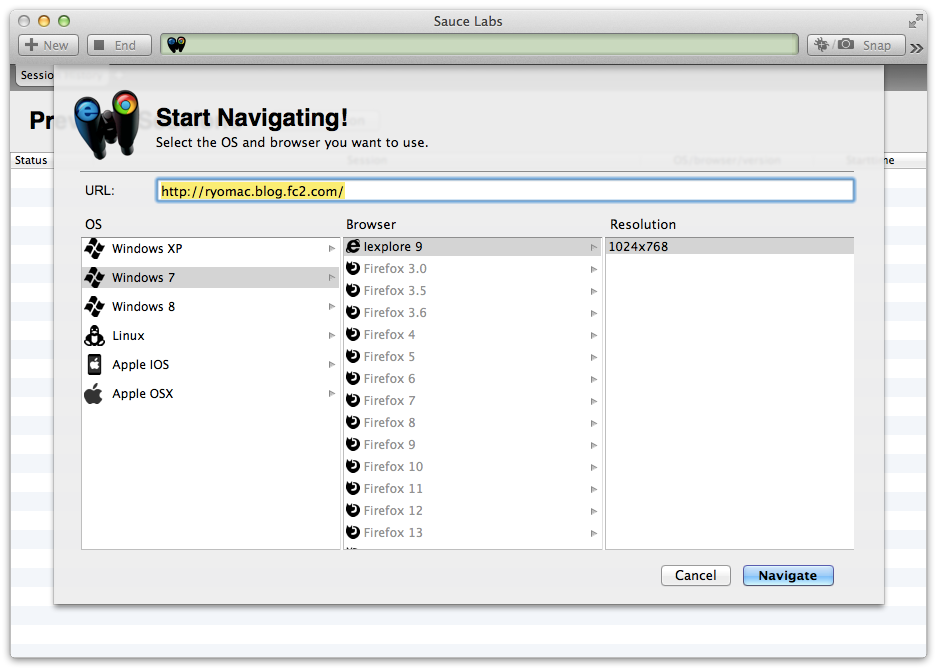Click the Firefox 3.5 browser icon

[x=353, y=290]
